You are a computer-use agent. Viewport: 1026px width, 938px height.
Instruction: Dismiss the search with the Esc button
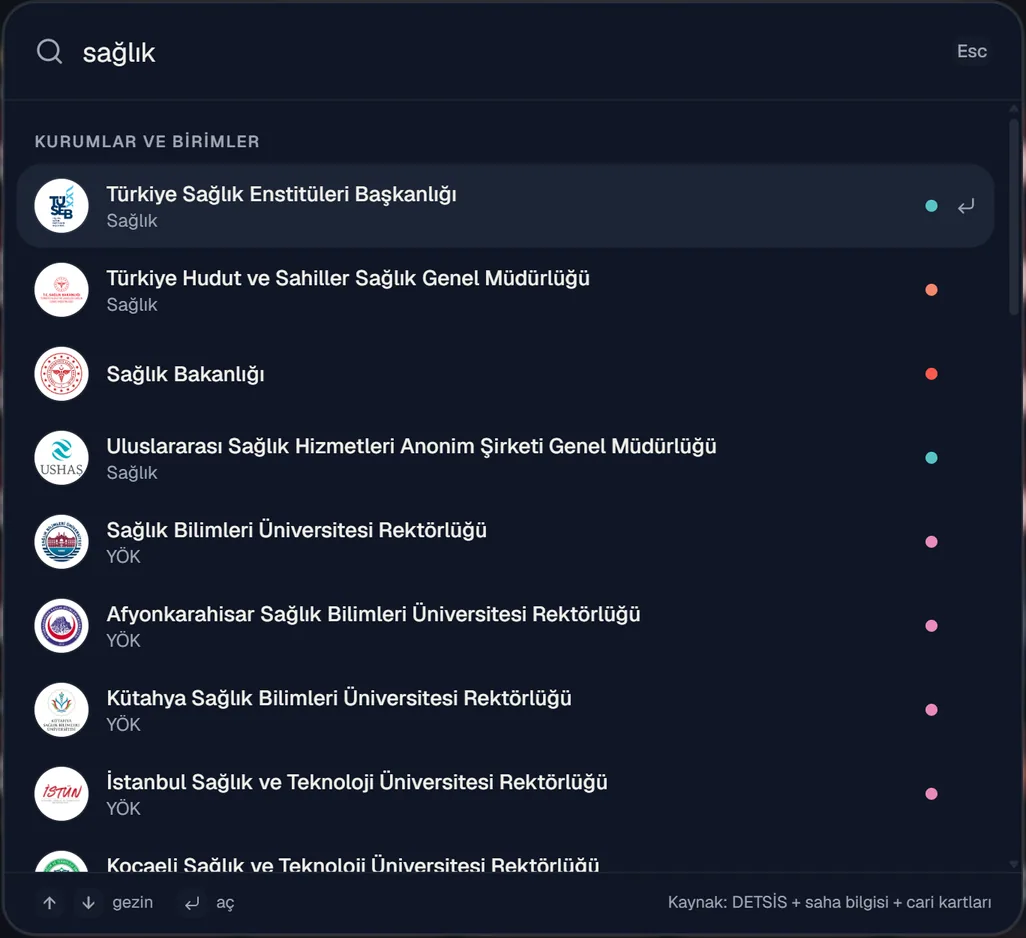(x=972, y=51)
